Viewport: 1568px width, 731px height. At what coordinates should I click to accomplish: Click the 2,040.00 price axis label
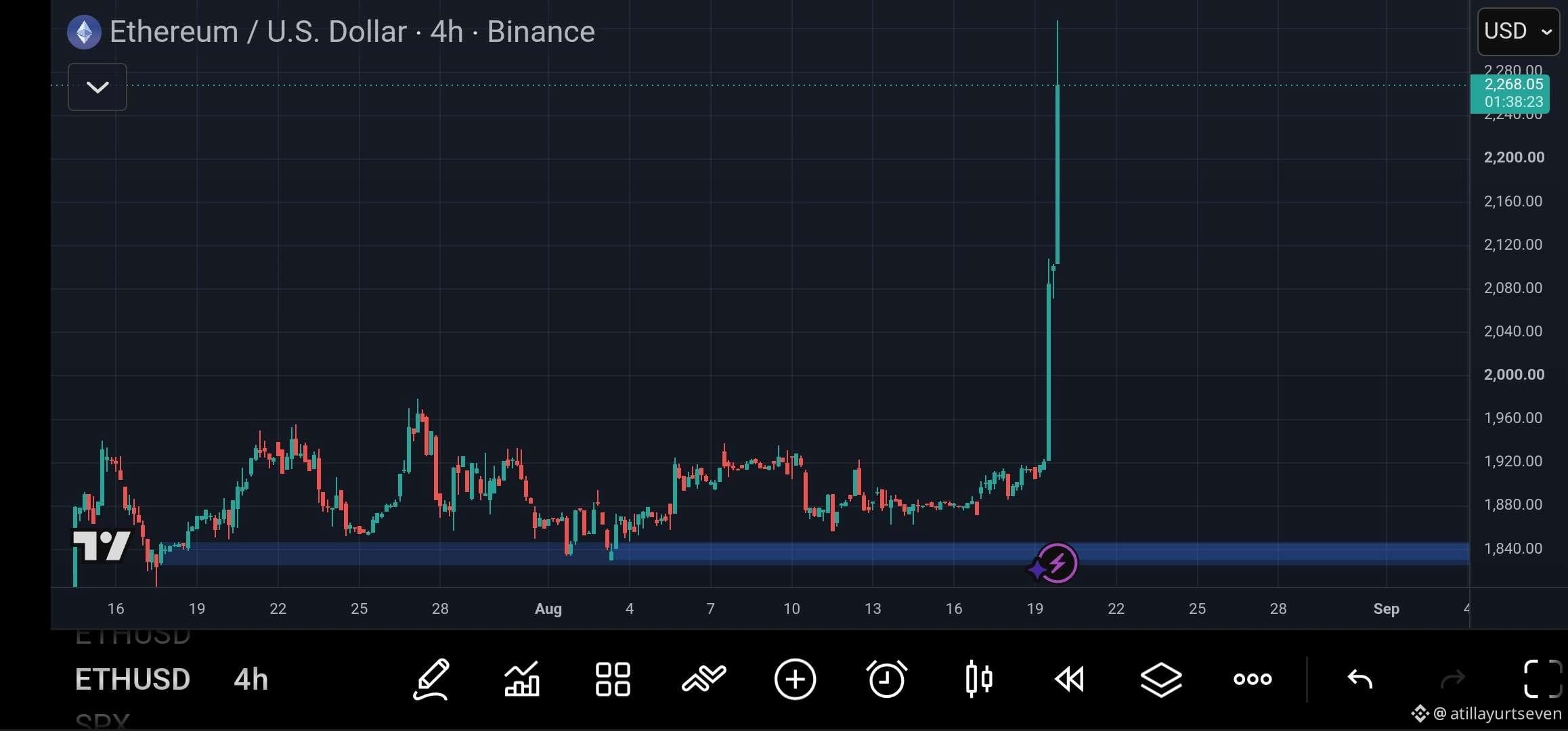point(1512,331)
